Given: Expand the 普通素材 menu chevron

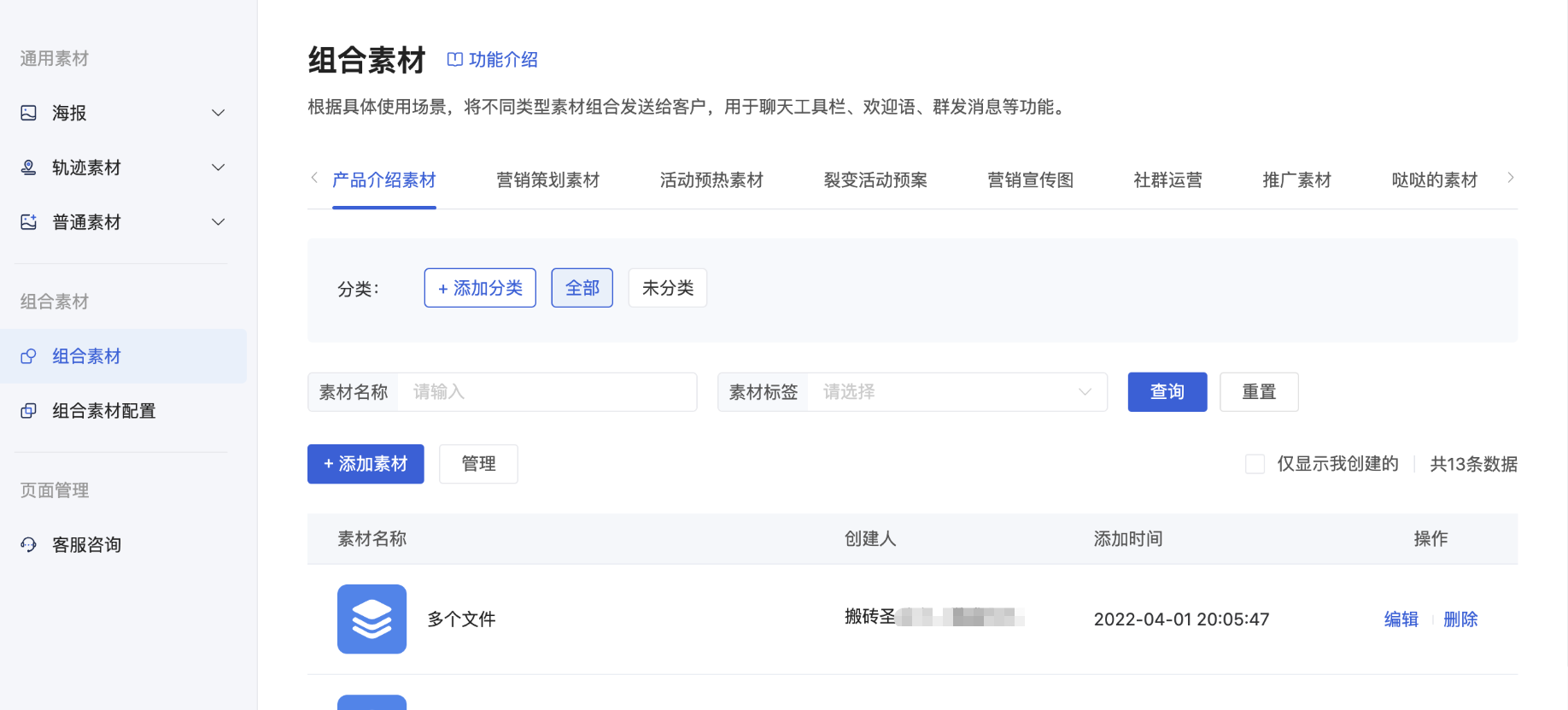Looking at the screenshot, I should [219, 222].
